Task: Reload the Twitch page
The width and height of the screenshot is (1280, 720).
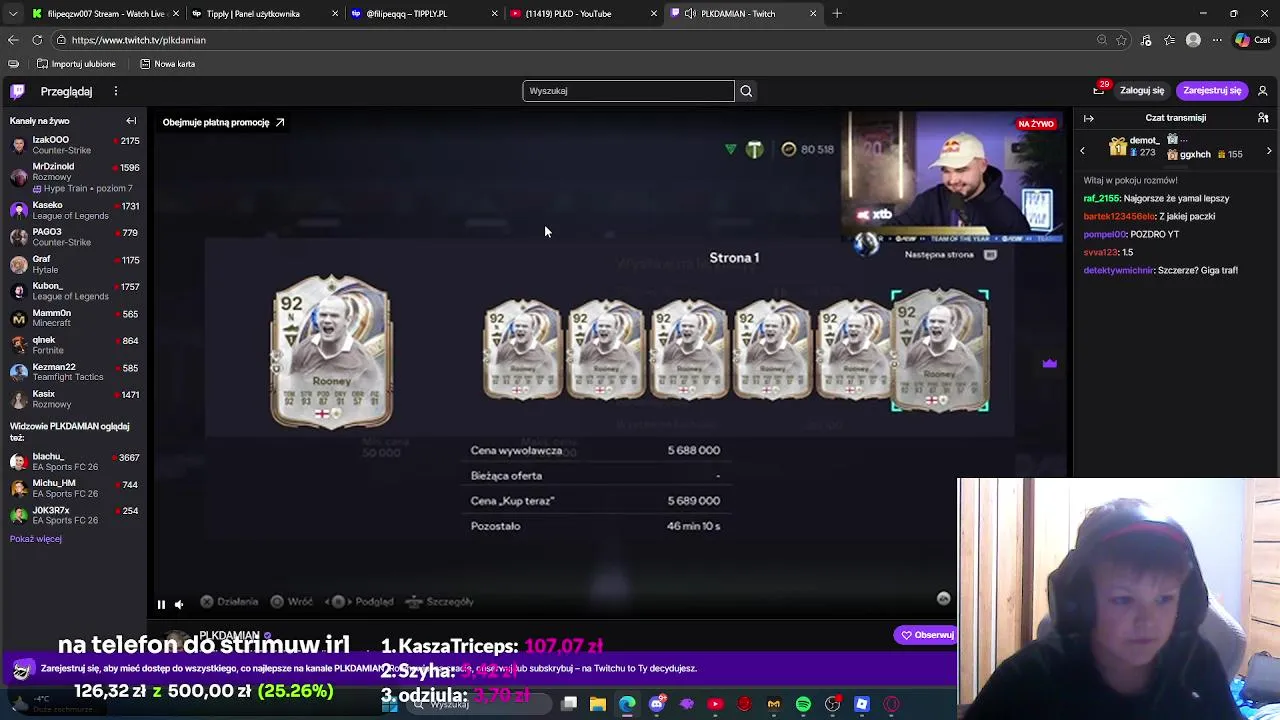Action: [37, 40]
